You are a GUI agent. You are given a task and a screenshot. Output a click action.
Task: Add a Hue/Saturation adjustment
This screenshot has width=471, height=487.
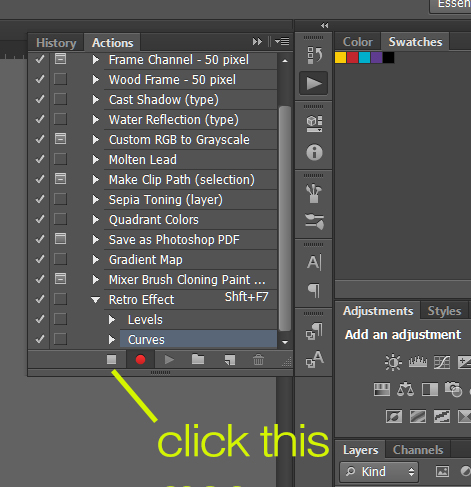(382, 389)
